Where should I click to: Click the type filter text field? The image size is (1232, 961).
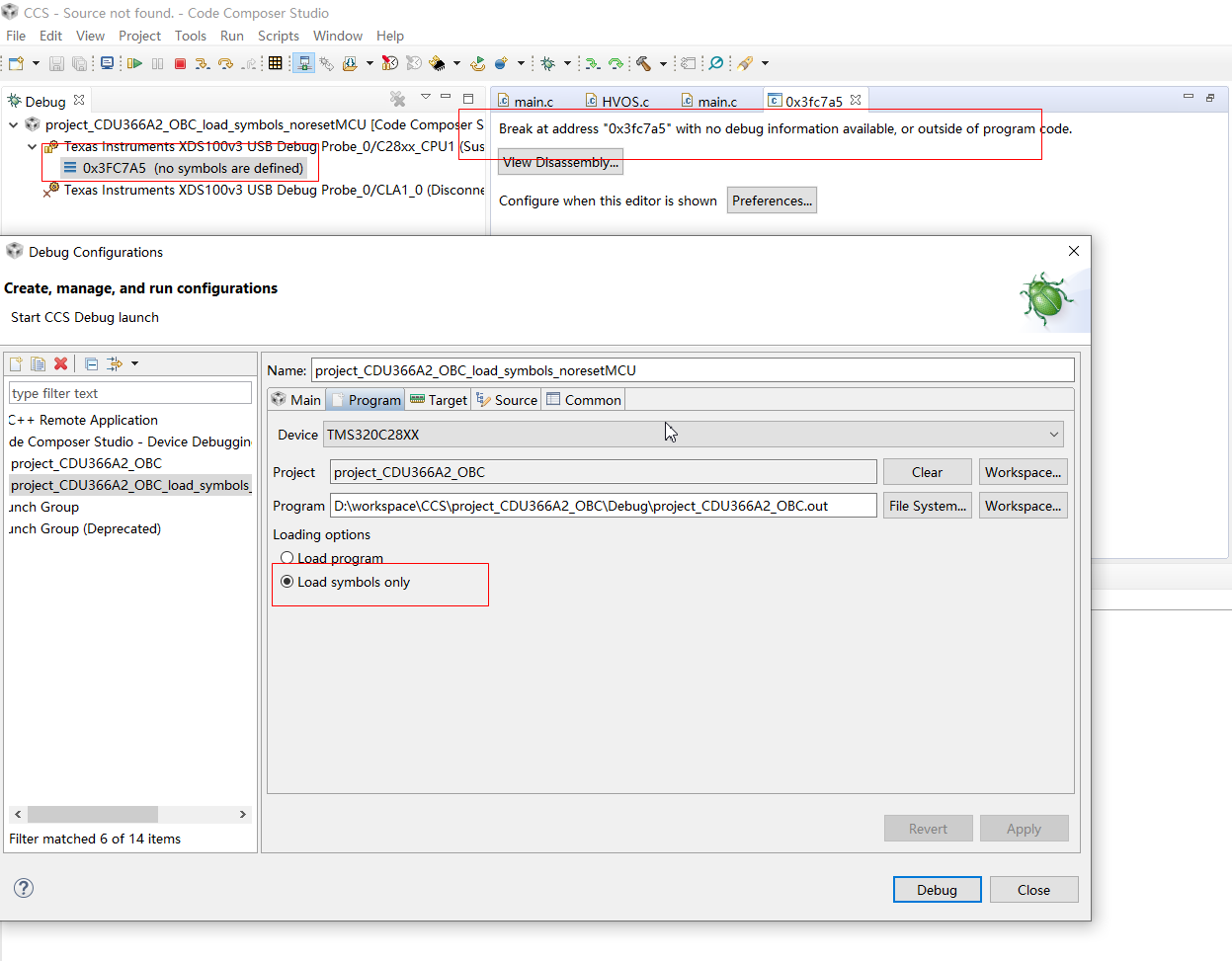coord(130,393)
